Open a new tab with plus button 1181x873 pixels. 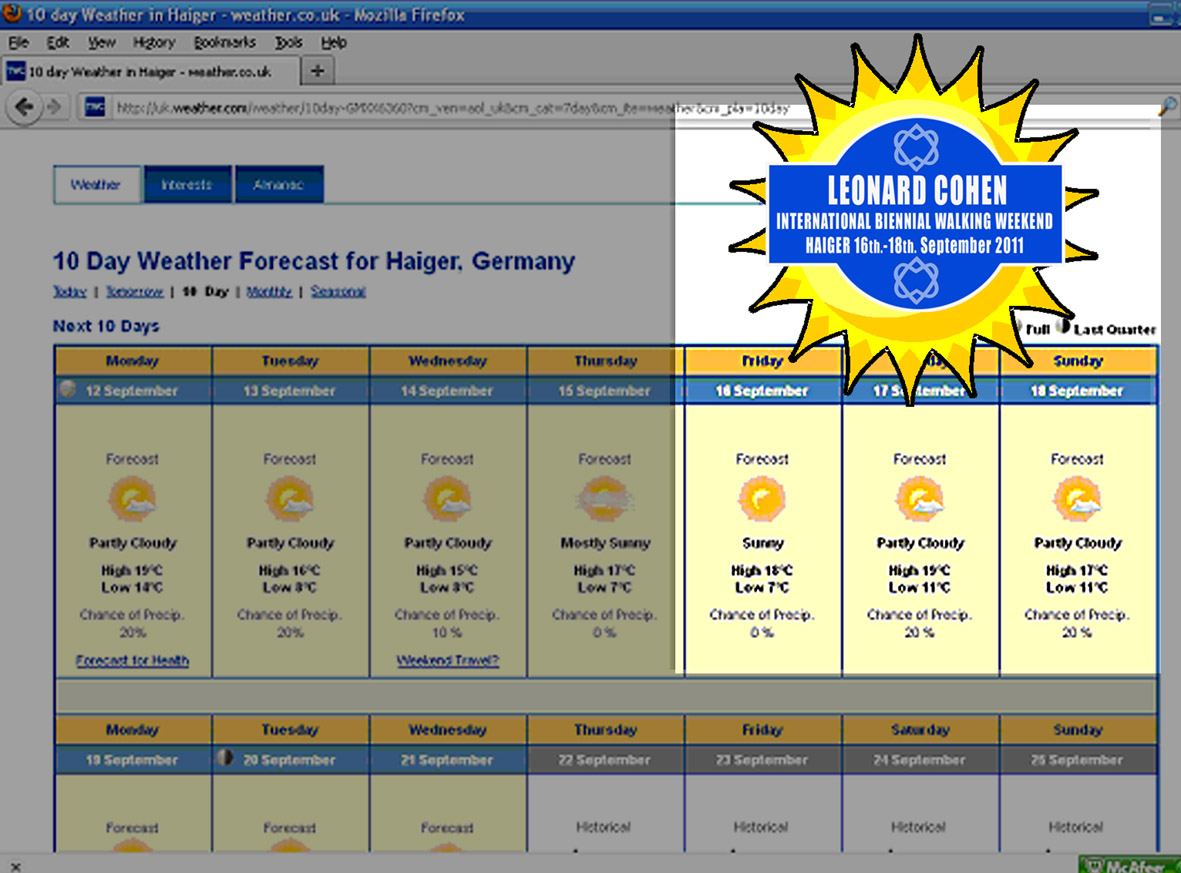coord(317,71)
